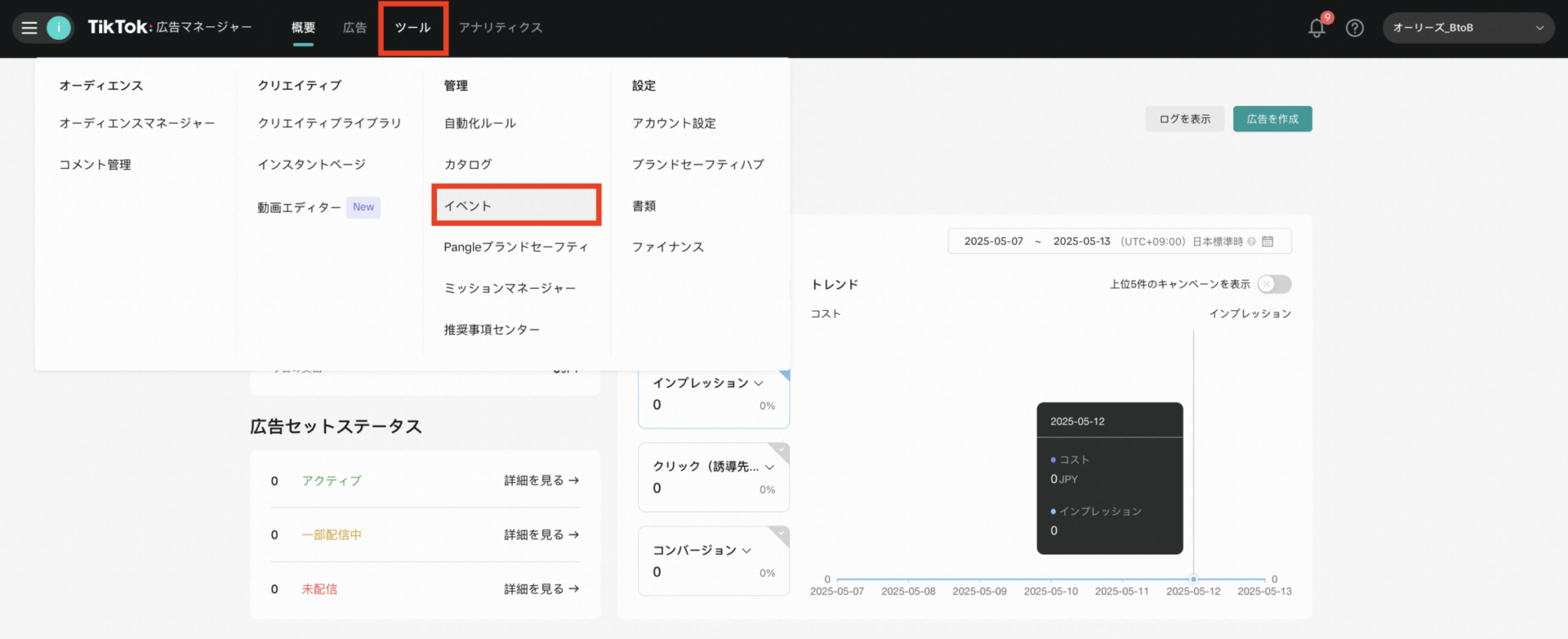
Task: Click the TikTok logo
Action: (119, 27)
